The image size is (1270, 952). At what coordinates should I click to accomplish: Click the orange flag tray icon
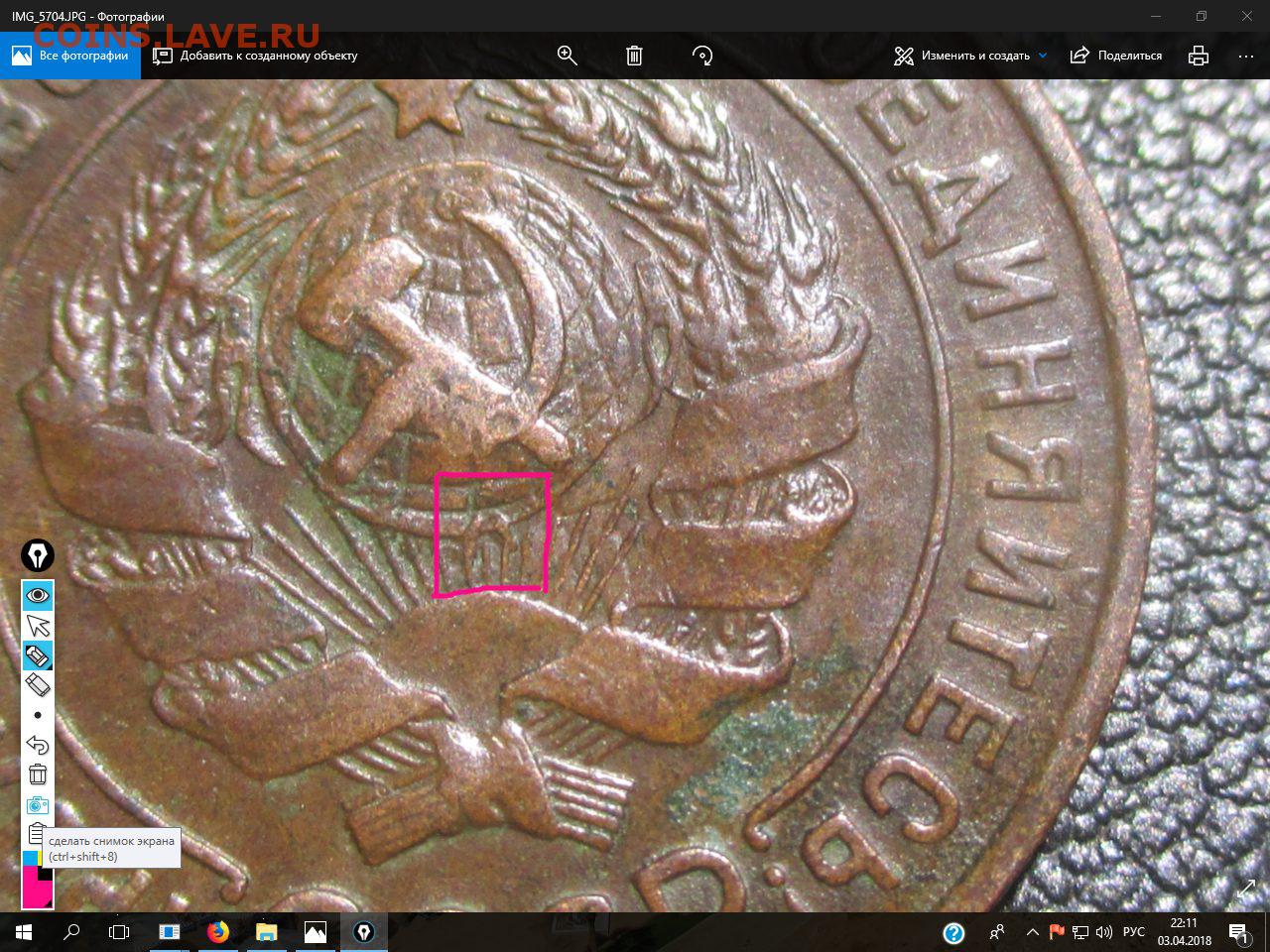tap(1057, 932)
